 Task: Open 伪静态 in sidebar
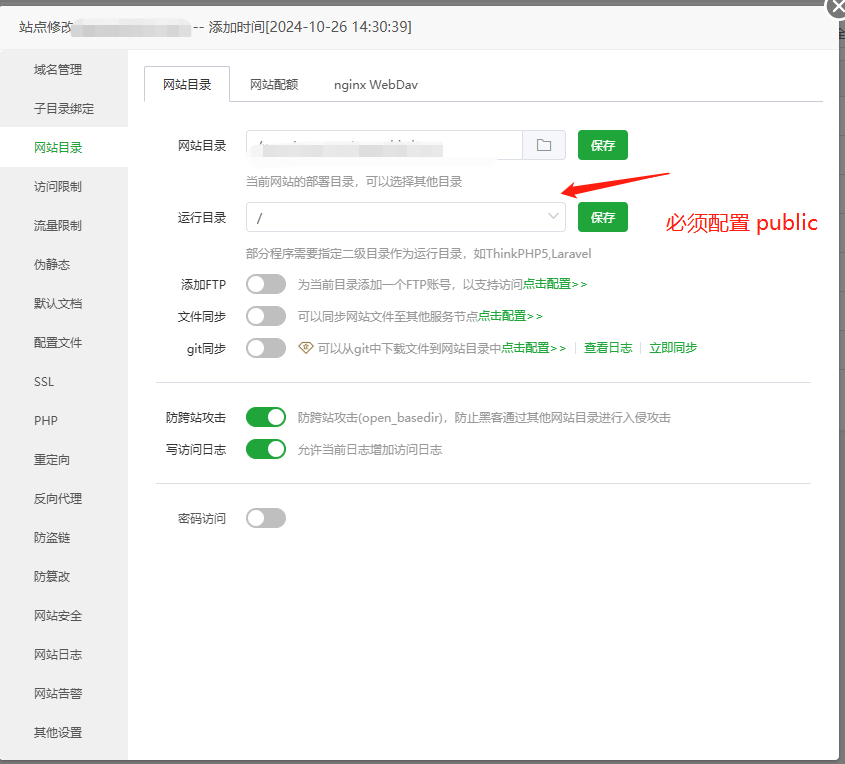tap(52, 265)
